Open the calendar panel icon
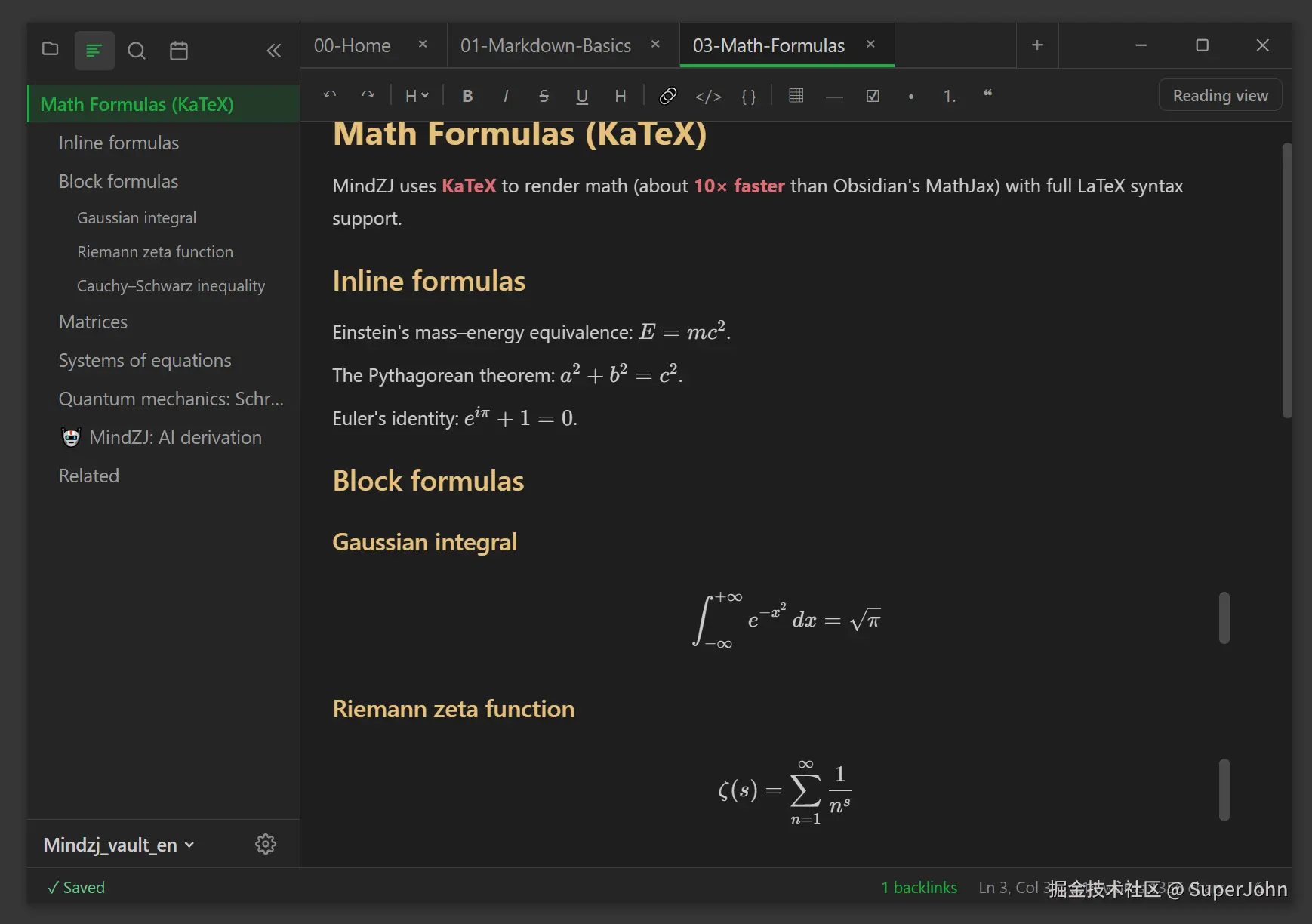Image resolution: width=1312 pixels, height=924 pixels. coord(179,51)
